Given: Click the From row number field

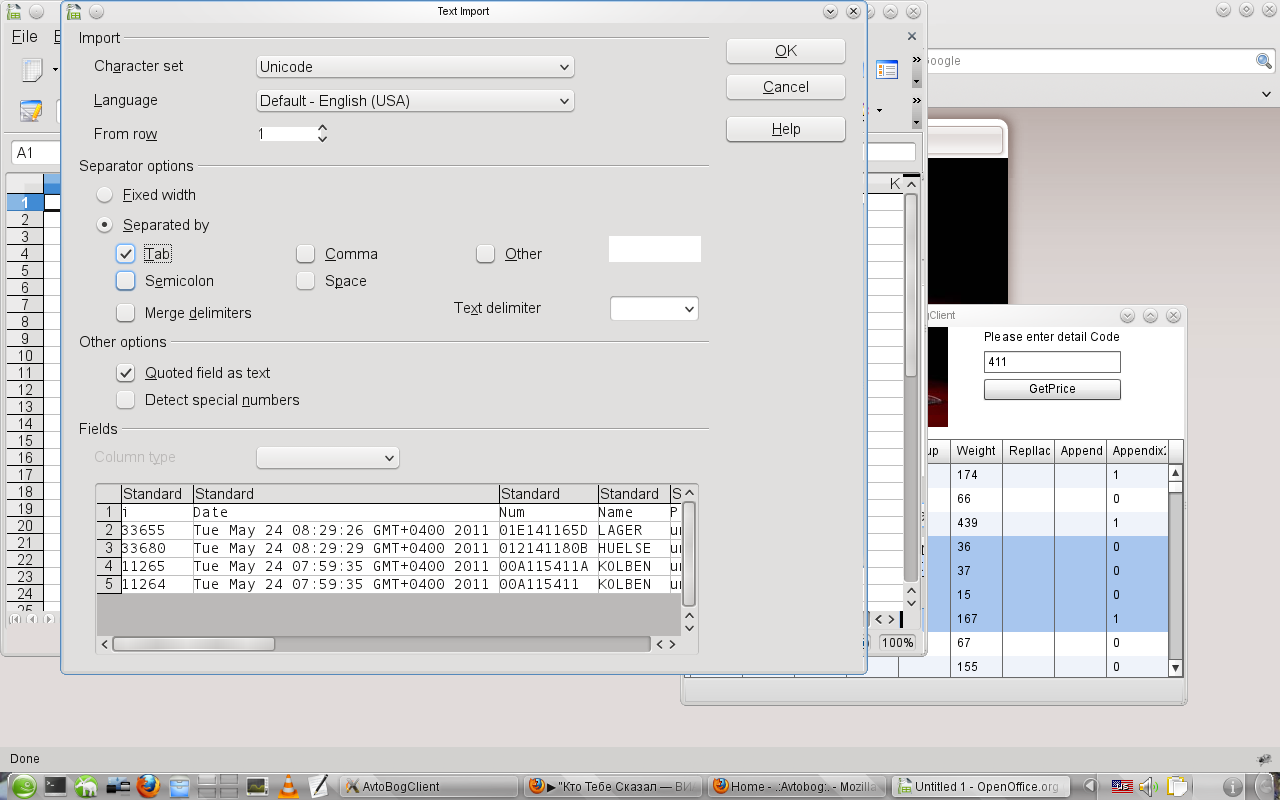Looking at the screenshot, I should pos(286,134).
